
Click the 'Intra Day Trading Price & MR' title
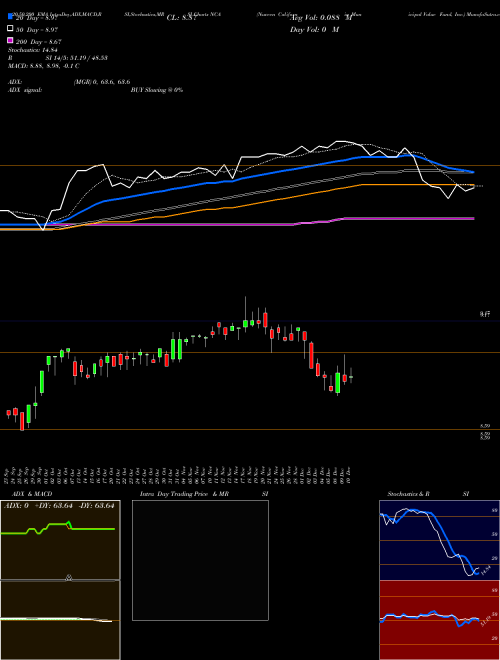[204, 494]
